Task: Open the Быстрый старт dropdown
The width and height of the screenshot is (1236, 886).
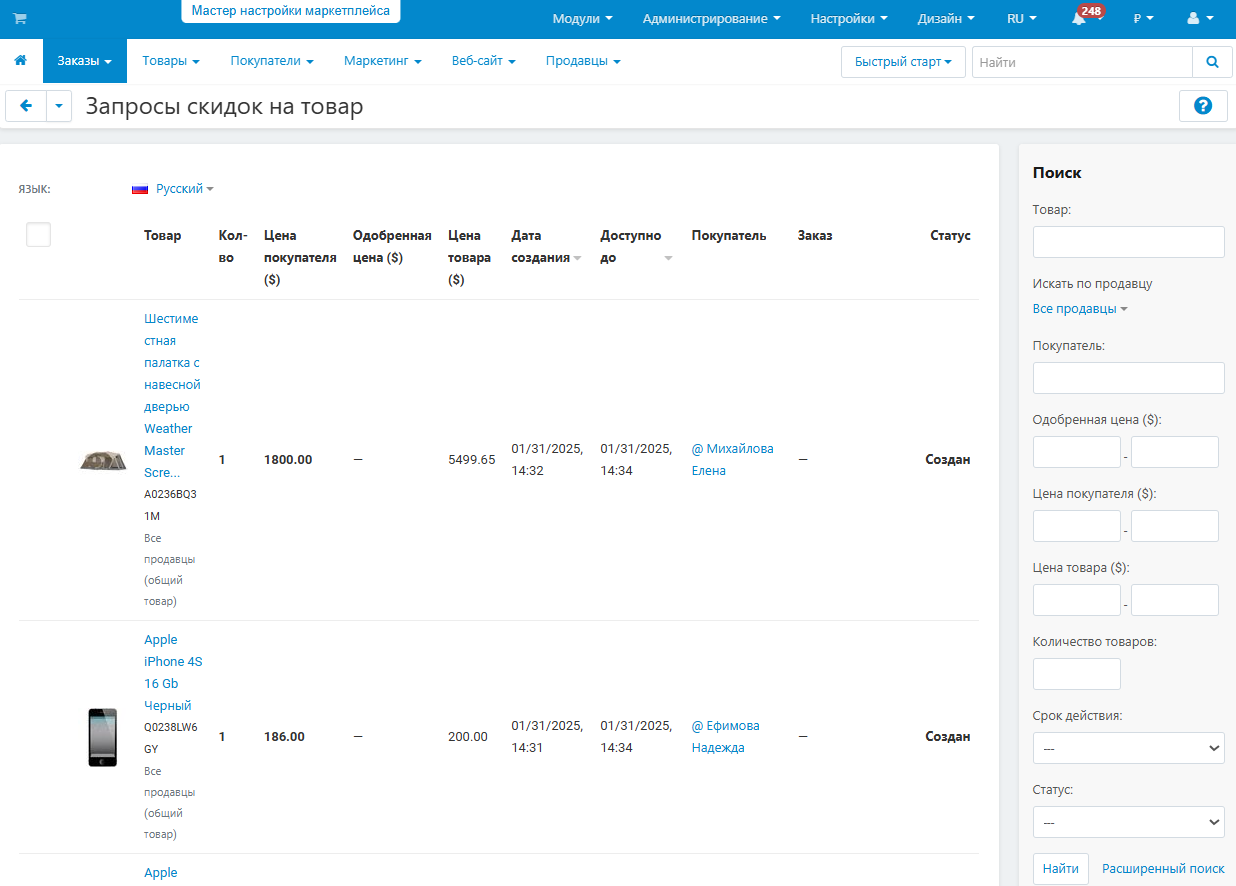Action: 903,62
